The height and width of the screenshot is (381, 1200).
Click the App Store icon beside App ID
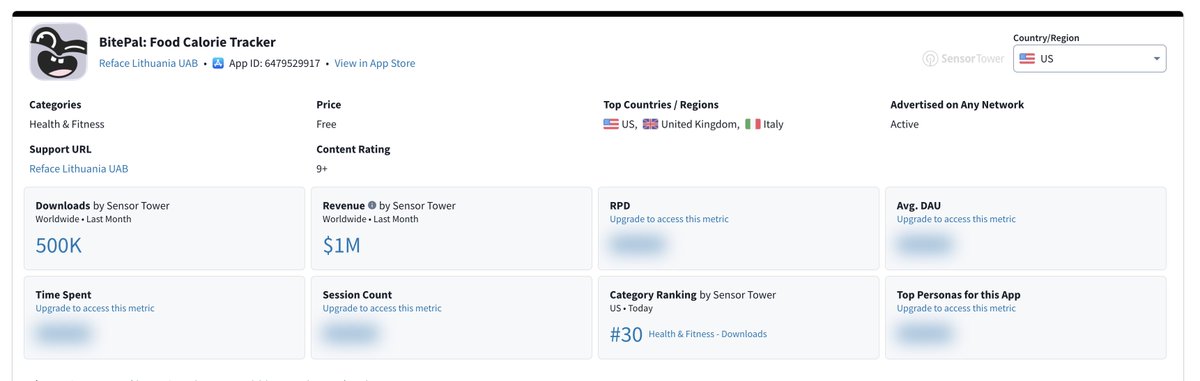218,63
